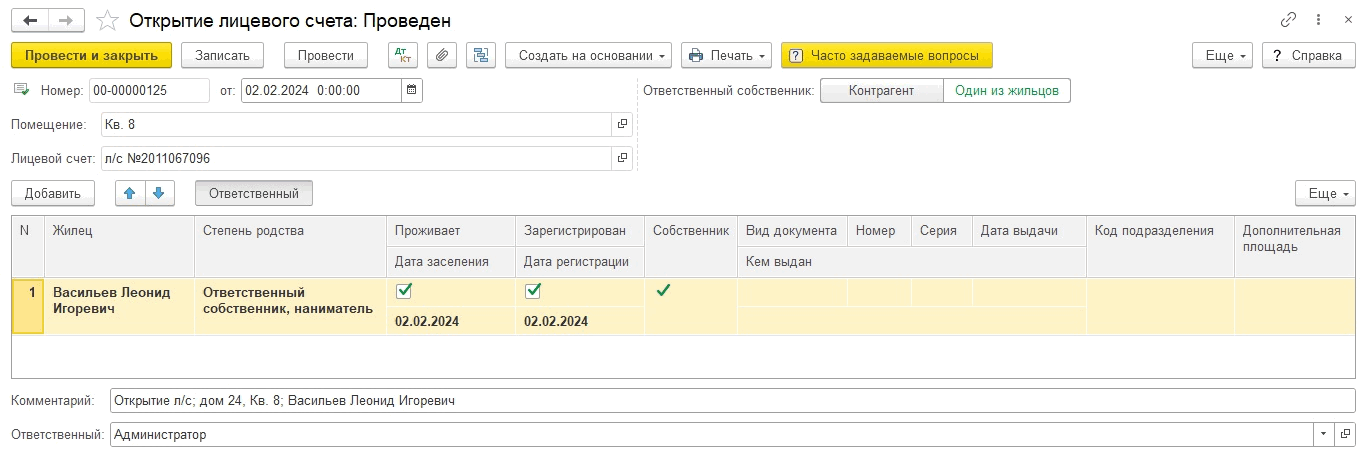This screenshot has height=454, width=1366.
Task: Click Провести и закрыть button
Action: (91, 55)
